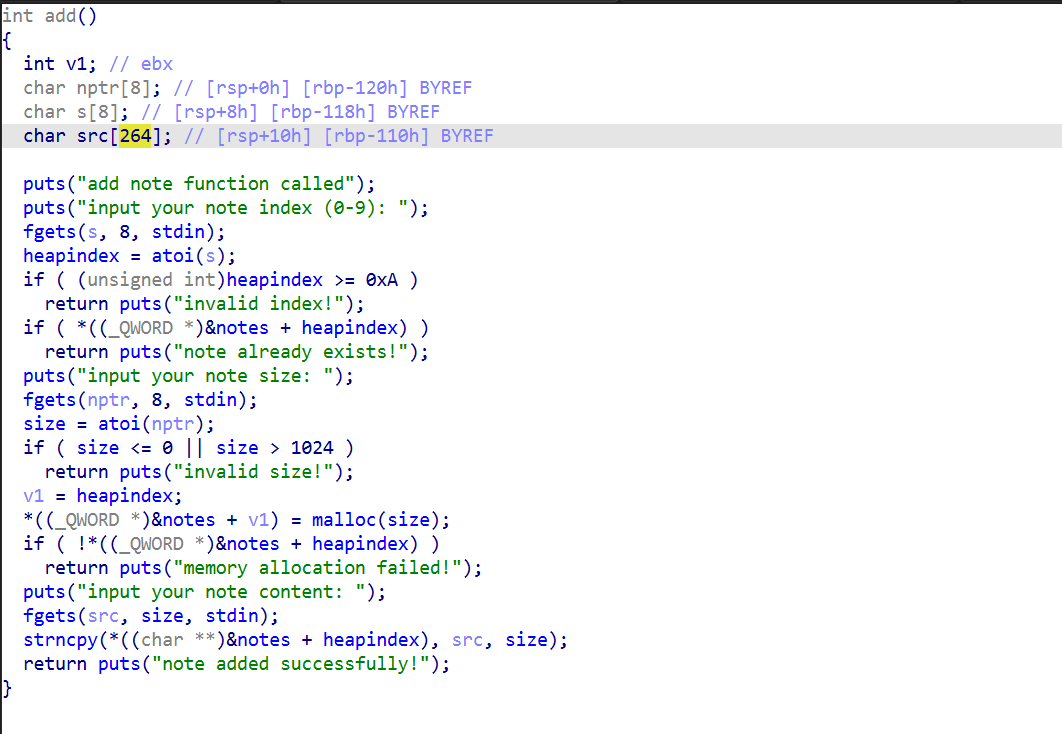Click the 1024 size limit constant
1062x734 pixels.
[312, 448]
